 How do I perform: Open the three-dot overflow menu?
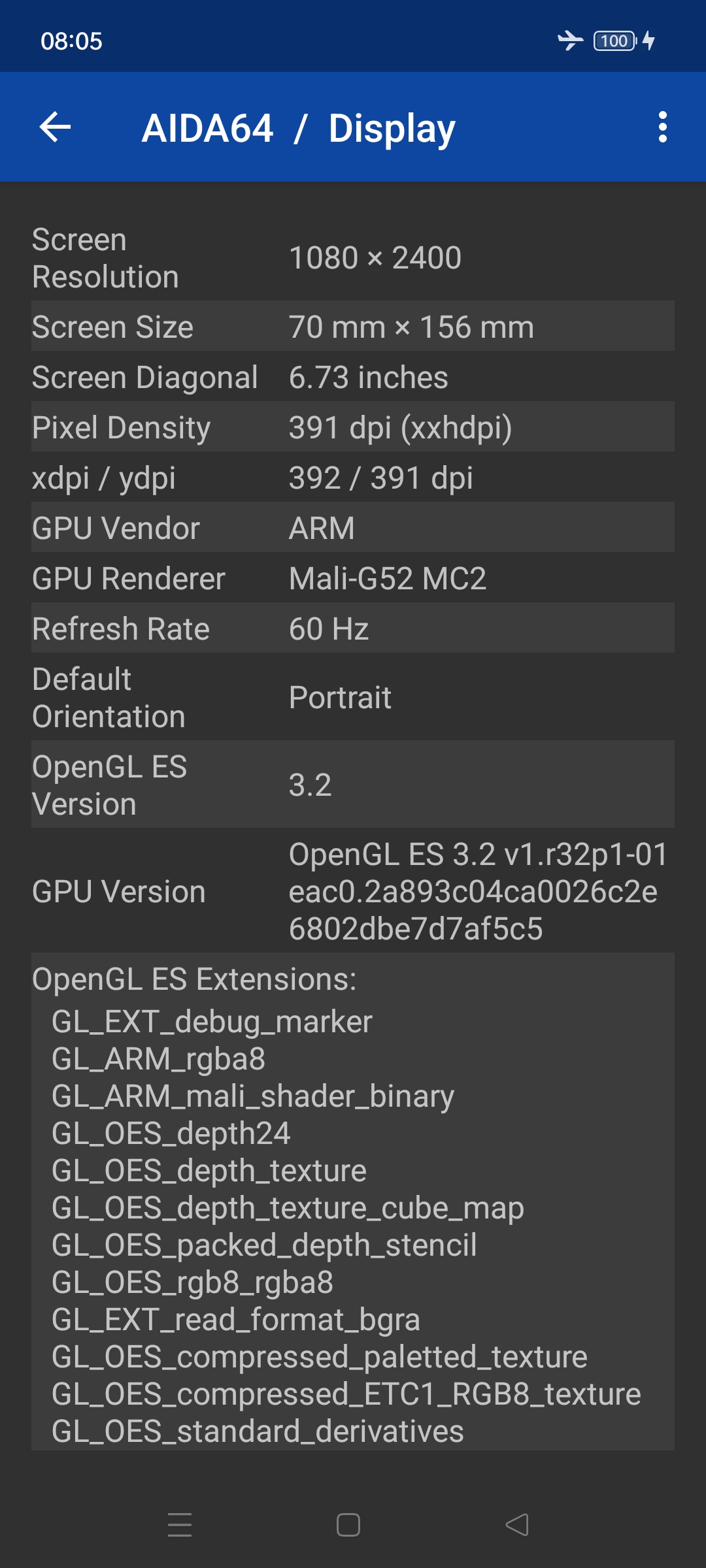[663, 127]
